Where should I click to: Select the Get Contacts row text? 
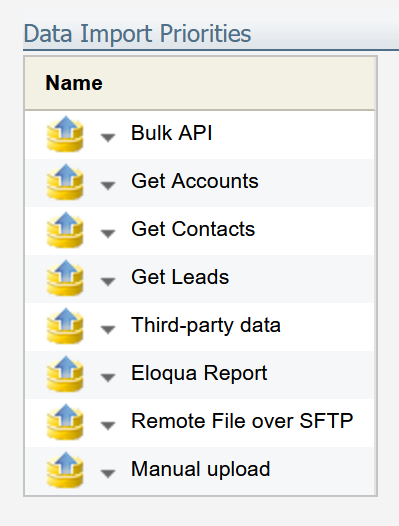point(193,229)
